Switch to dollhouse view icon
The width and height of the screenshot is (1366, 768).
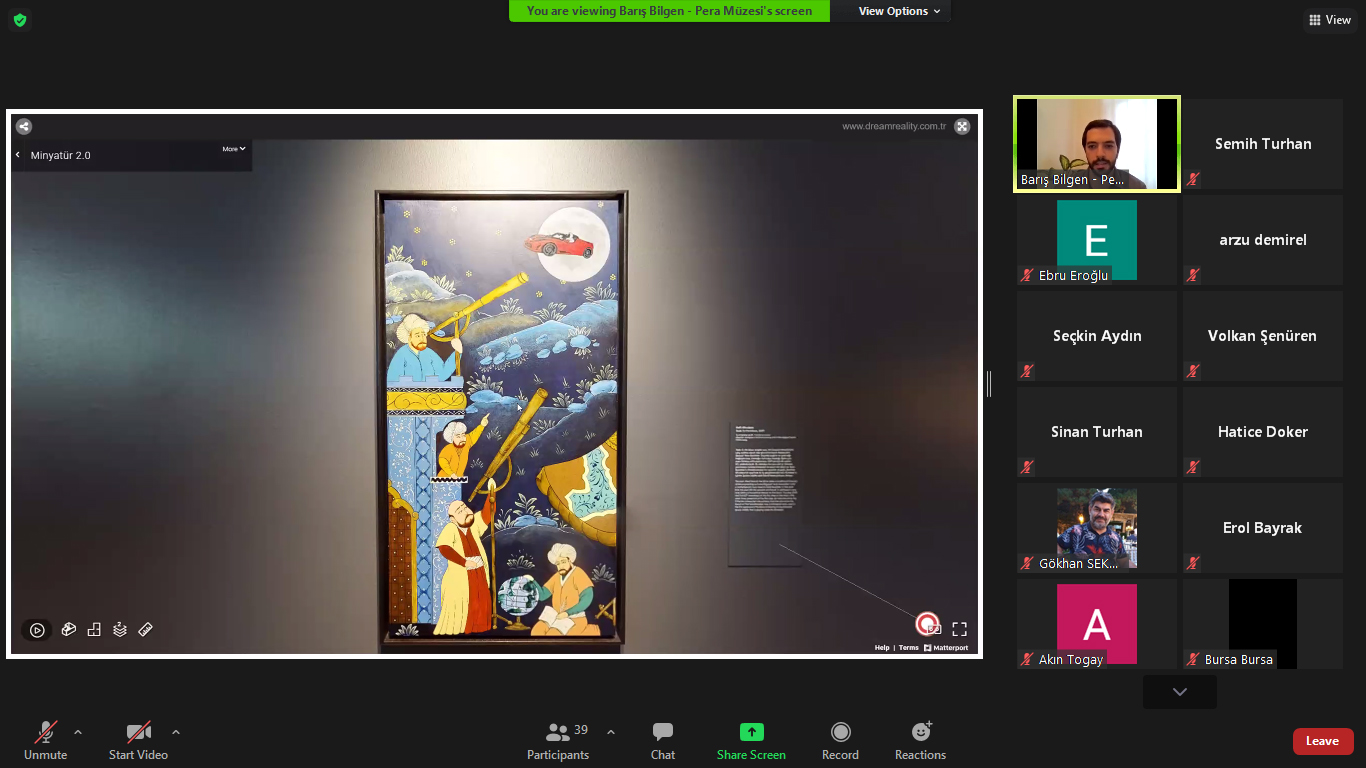[68, 630]
